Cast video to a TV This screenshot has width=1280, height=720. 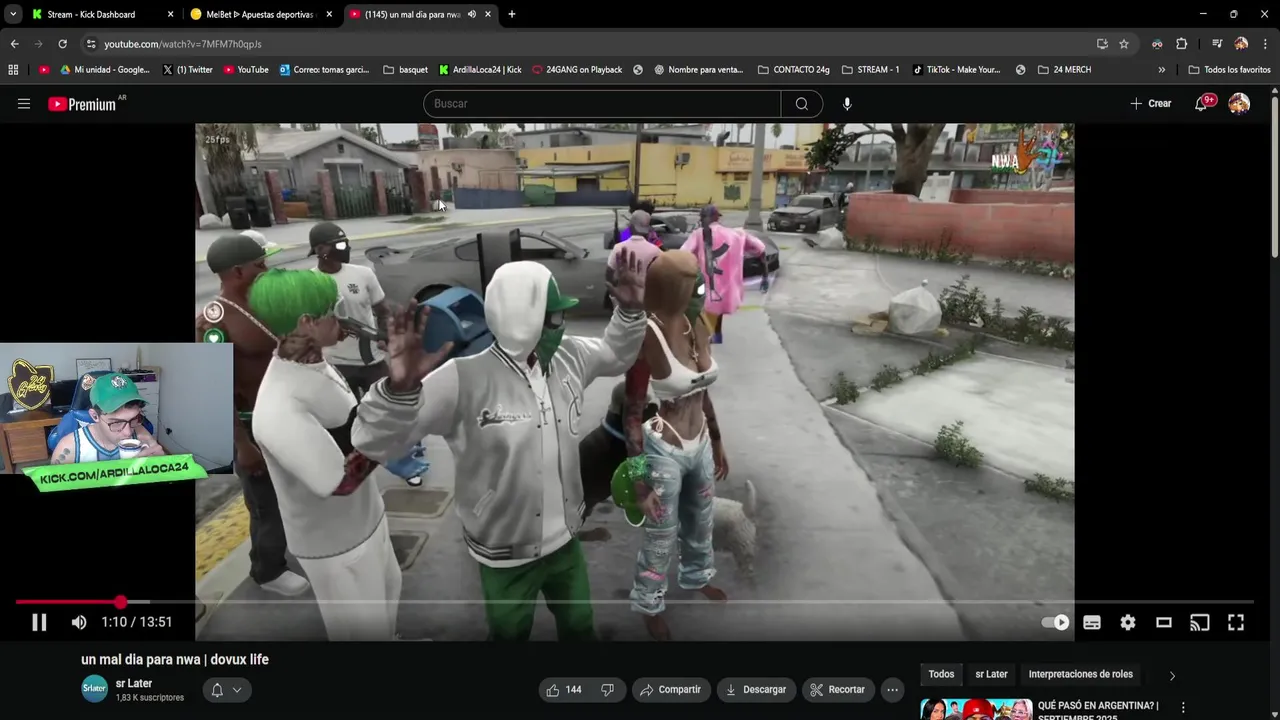click(x=1200, y=622)
